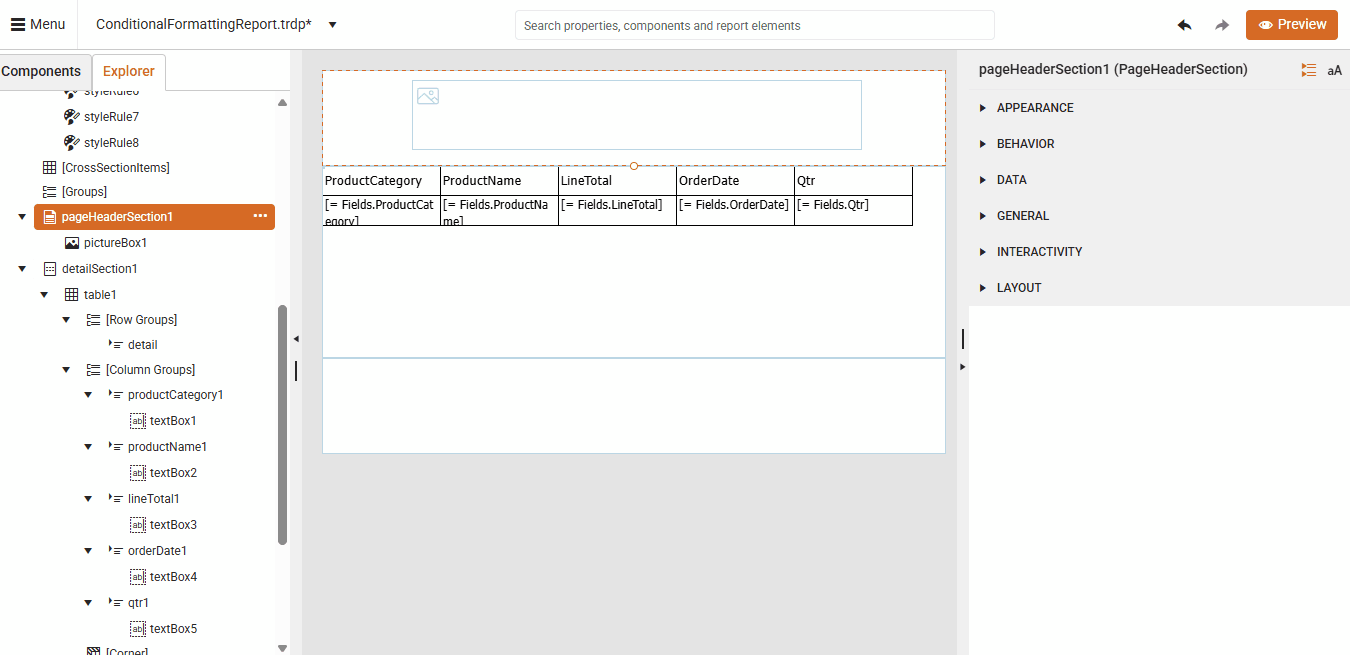Image resolution: width=1350 pixels, height=655 pixels.
Task: Select the [= Fields.LineTotal] cell
Action: (x=617, y=210)
